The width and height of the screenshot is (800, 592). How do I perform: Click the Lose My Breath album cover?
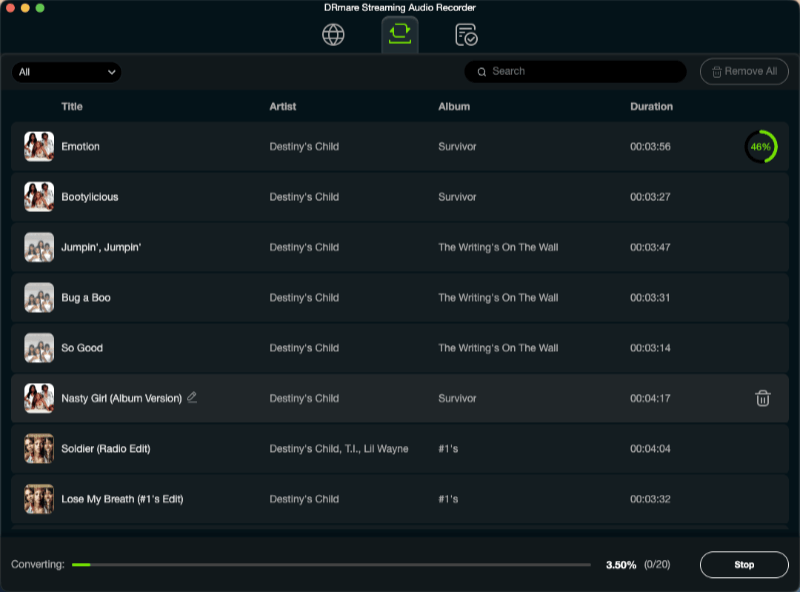pos(39,499)
